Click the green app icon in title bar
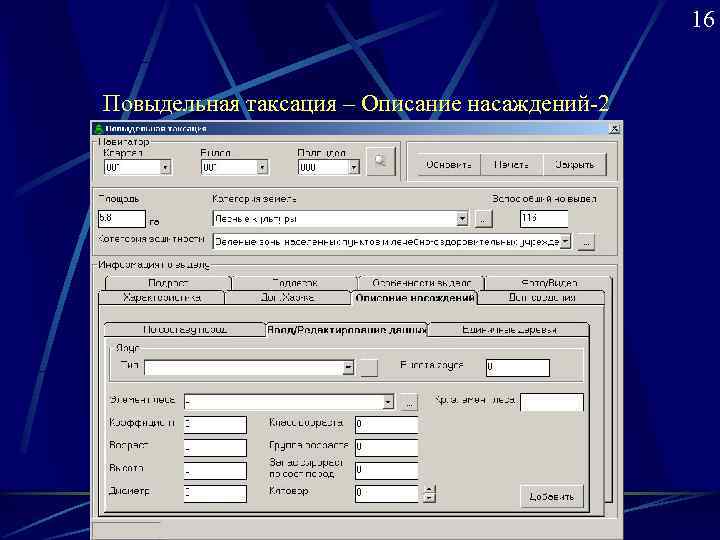Viewport: 720px width, 540px height. coord(98,129)
